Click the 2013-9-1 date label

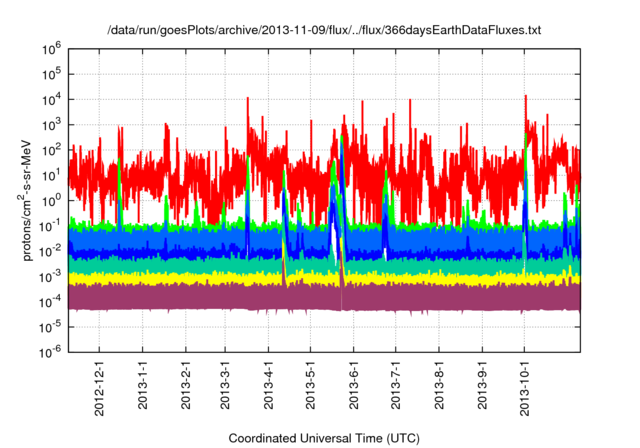click(482, 386)
